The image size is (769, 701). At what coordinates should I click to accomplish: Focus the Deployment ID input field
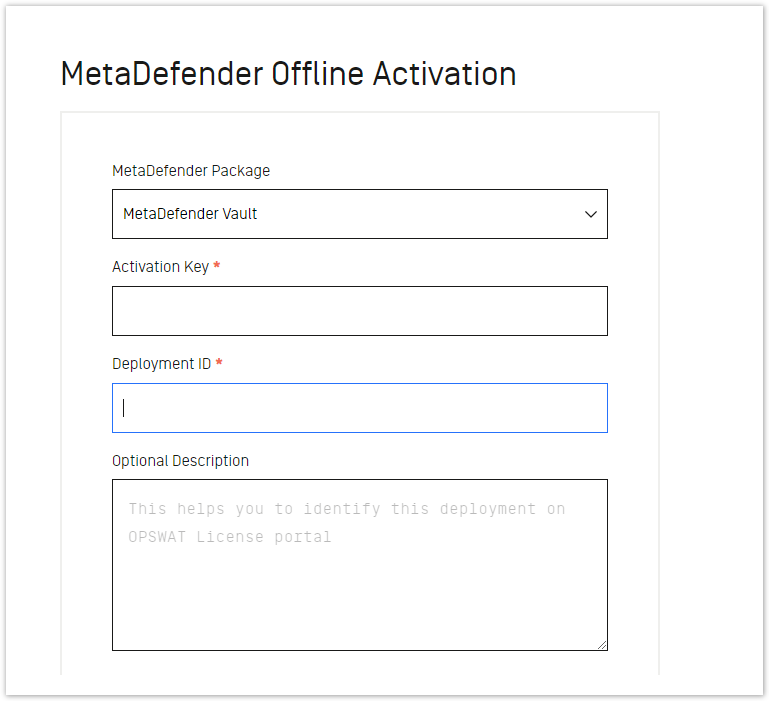click(359, 408)
